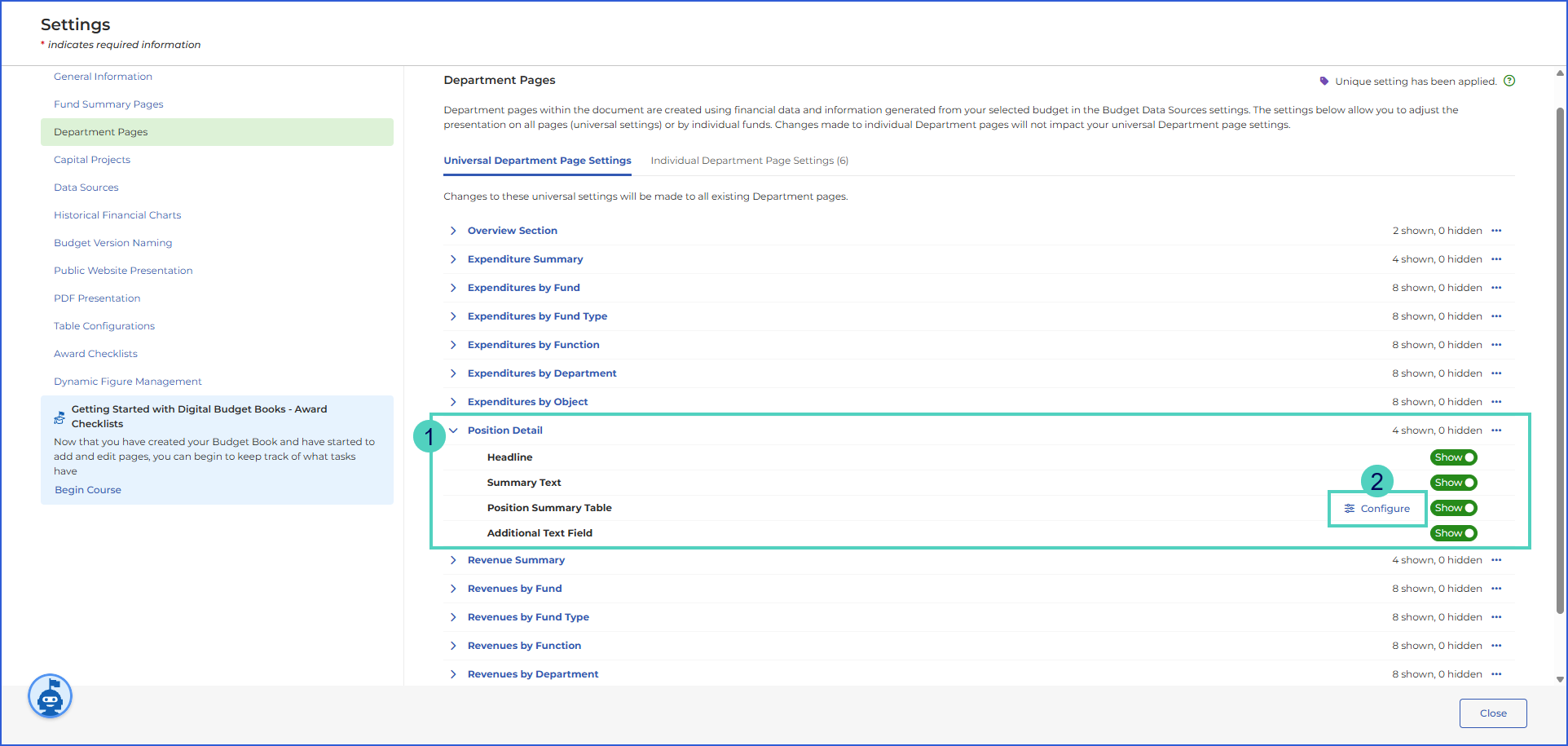Click the scrollbar up arrow
The height and width of the screenshot is (746, 1568).
tap(1560, 73)
